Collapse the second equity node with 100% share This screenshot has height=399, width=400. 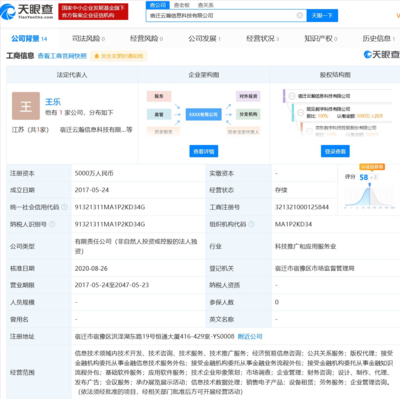tap(300, 112)
